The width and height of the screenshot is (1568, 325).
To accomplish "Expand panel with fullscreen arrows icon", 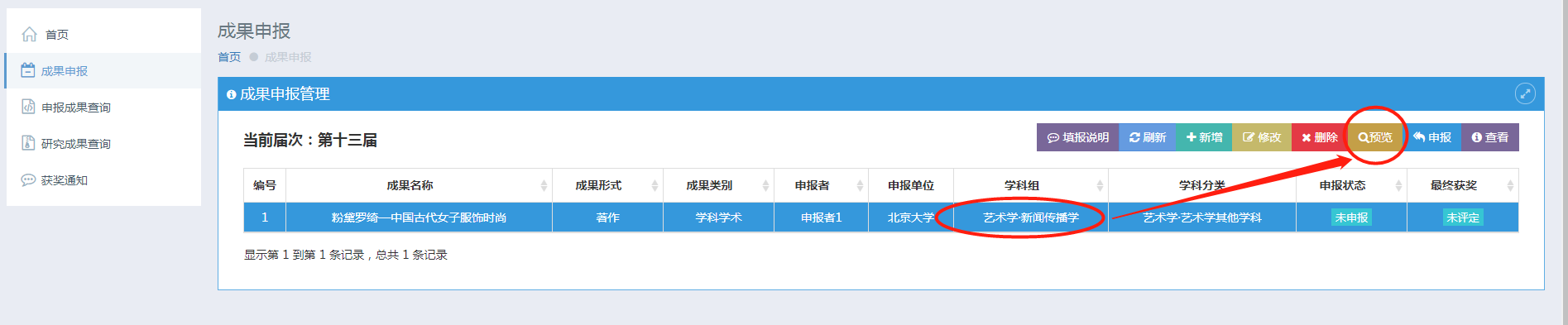I will tap(1525, 93).
